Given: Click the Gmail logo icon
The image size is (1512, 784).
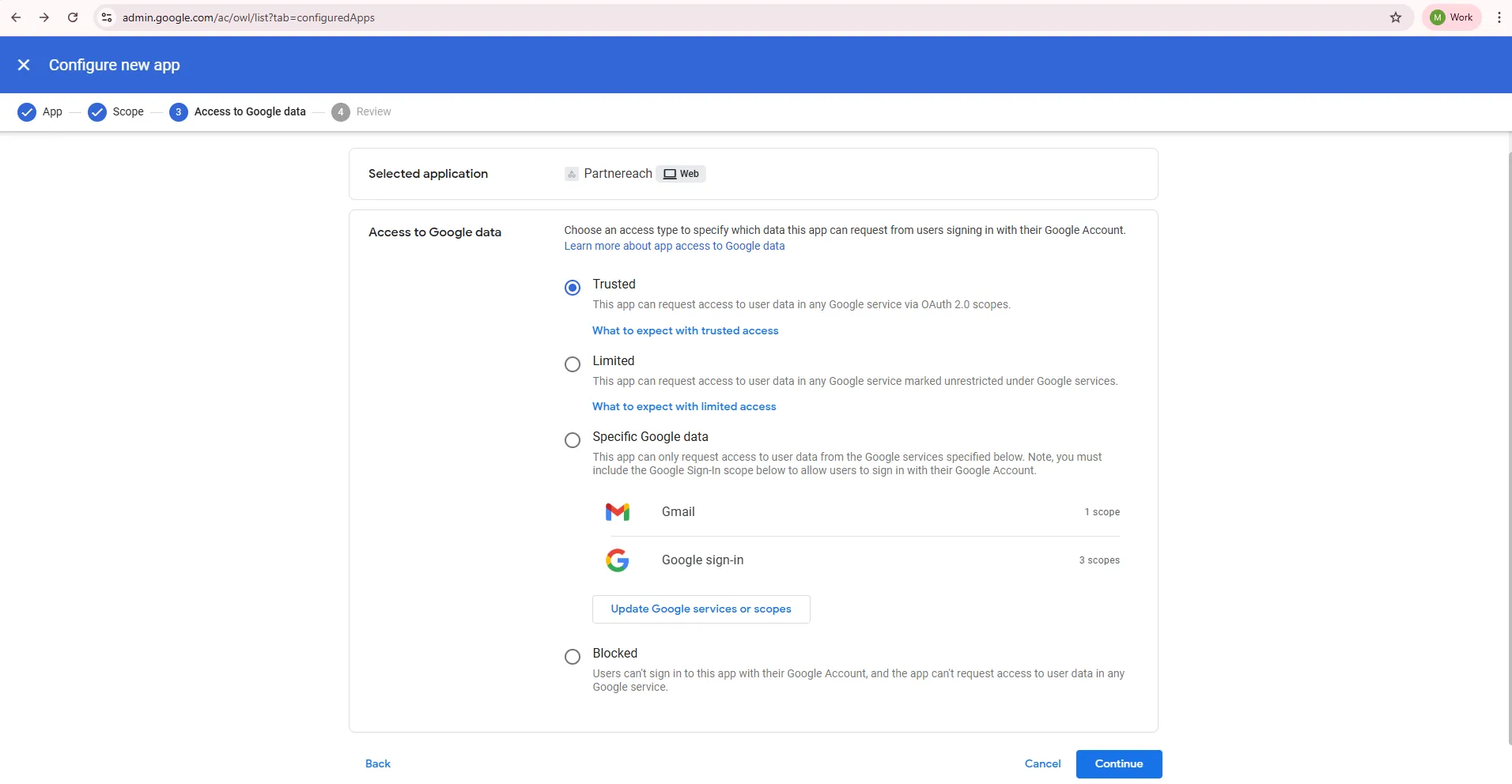Looking at the screenshot, I should pyautogui.click(x=618, y=512).
